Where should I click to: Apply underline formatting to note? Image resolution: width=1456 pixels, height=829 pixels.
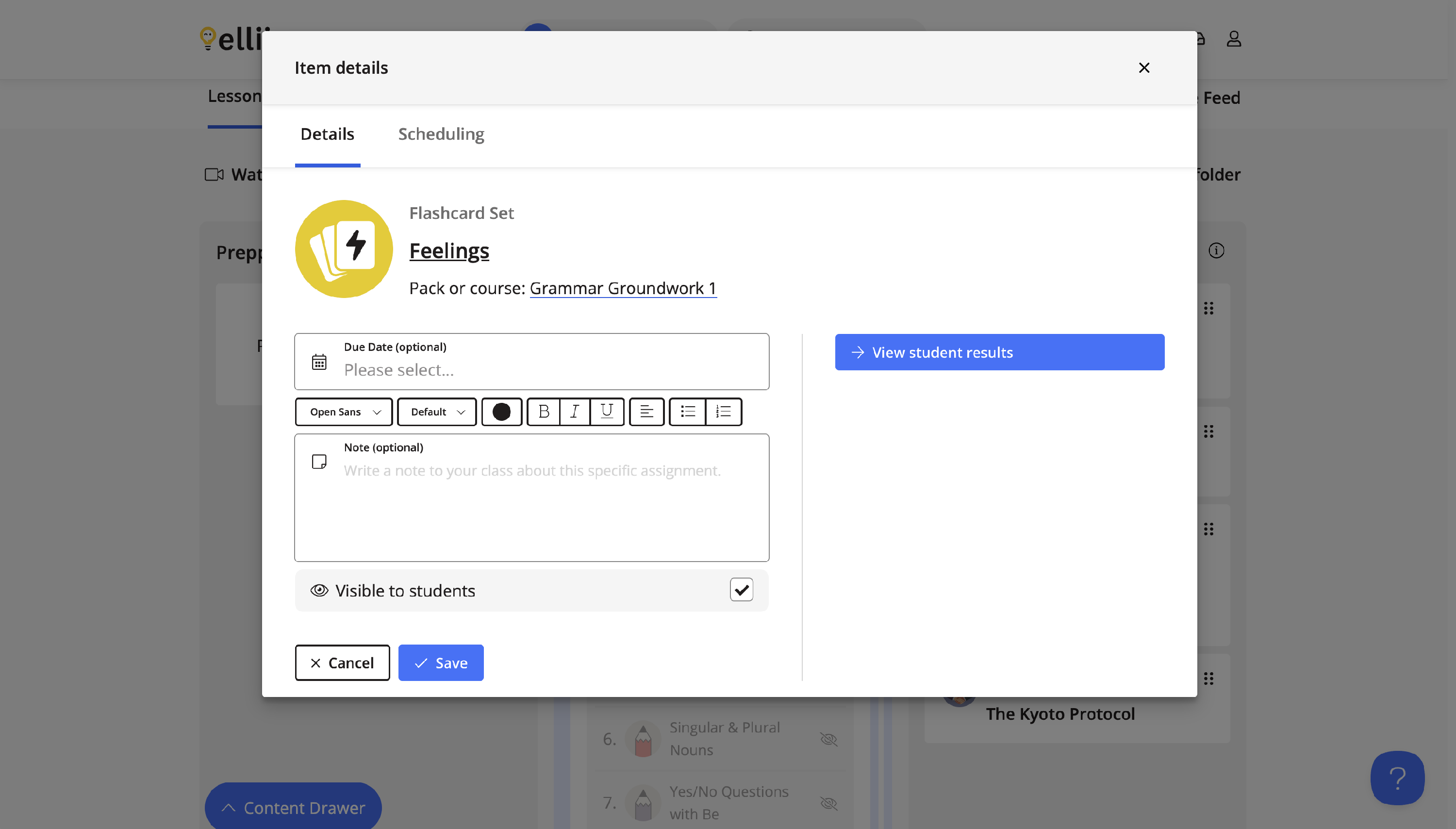pyautogui.click(x=607, y=411)
